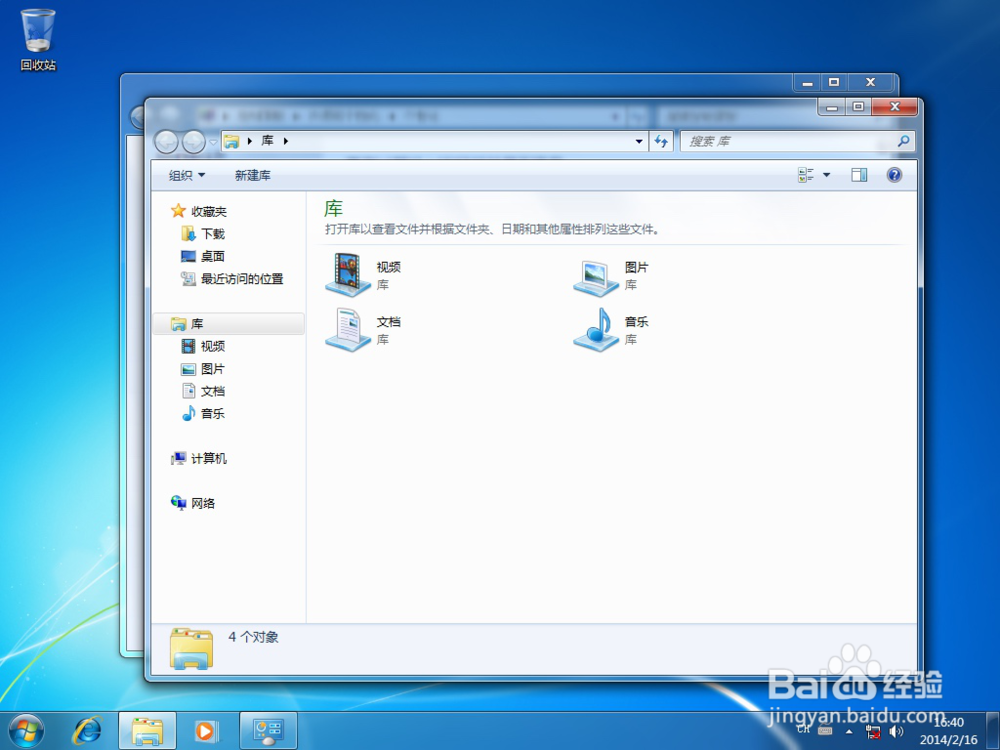Open the 音乐 library icon in main pane
The height and width of the screenshot is (750, 1000).
click(x=596, y=330)
